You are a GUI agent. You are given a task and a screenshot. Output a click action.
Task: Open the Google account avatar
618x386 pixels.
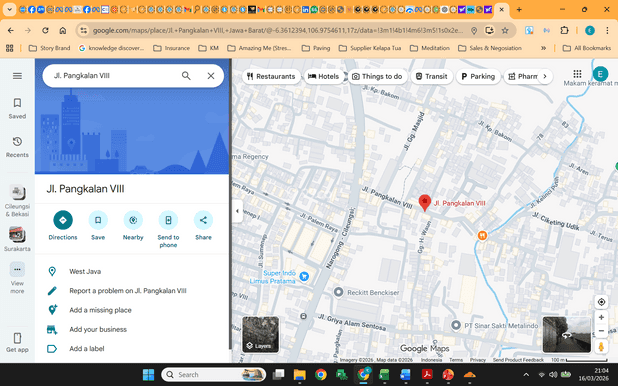click(600, 74)
